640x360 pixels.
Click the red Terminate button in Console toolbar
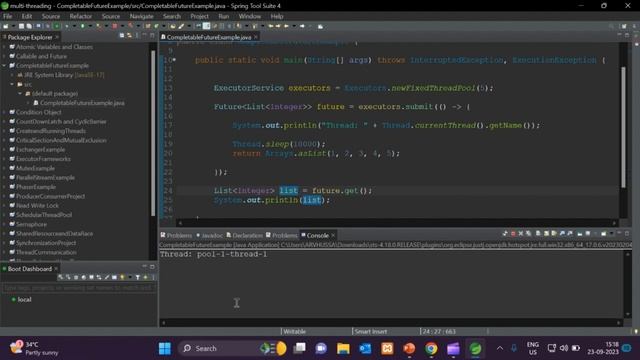coord(513,233)
